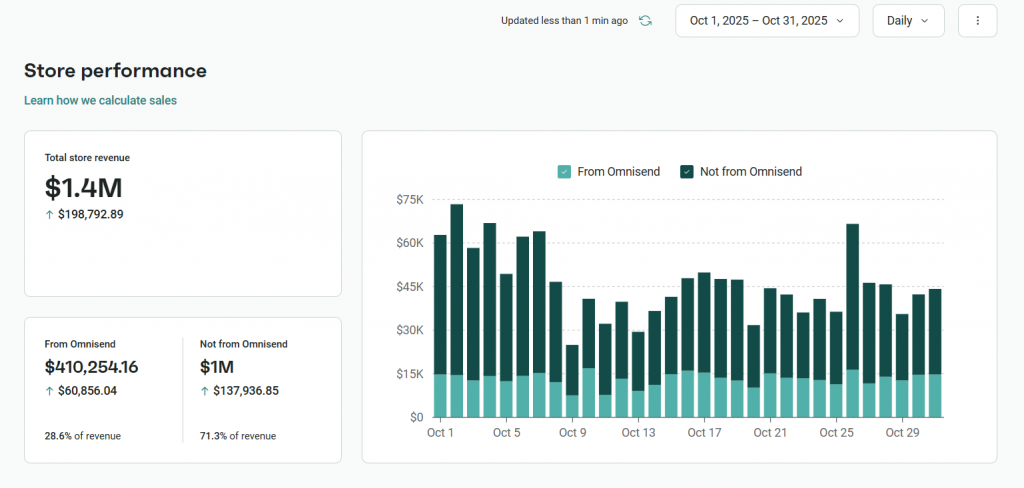The width and height of the screenshot is (1024, 488).
Task: Click the $75K y-axis label
Action: [x=410, y=199]
